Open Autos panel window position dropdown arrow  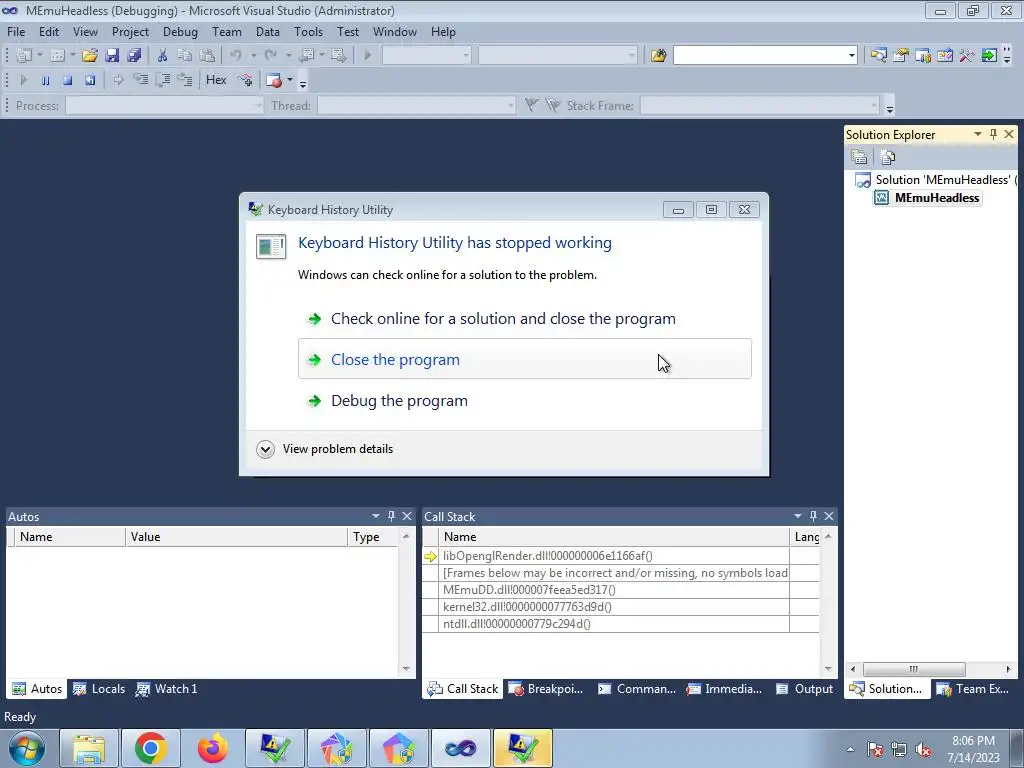[x=376, y=516]
